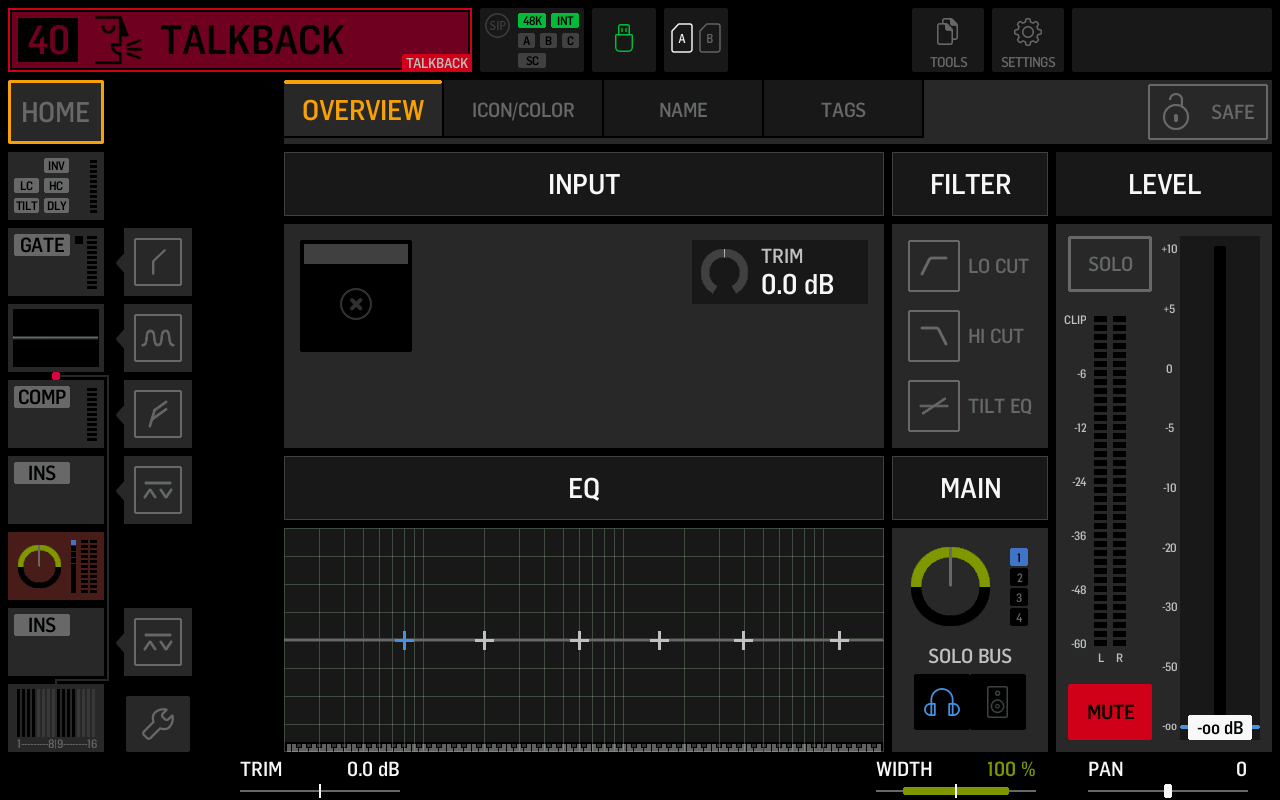The image size is (1280, 800).
Task: Open the gate curve icon in the sidebar
Action: pyautogui.click(x=157, y=262)
